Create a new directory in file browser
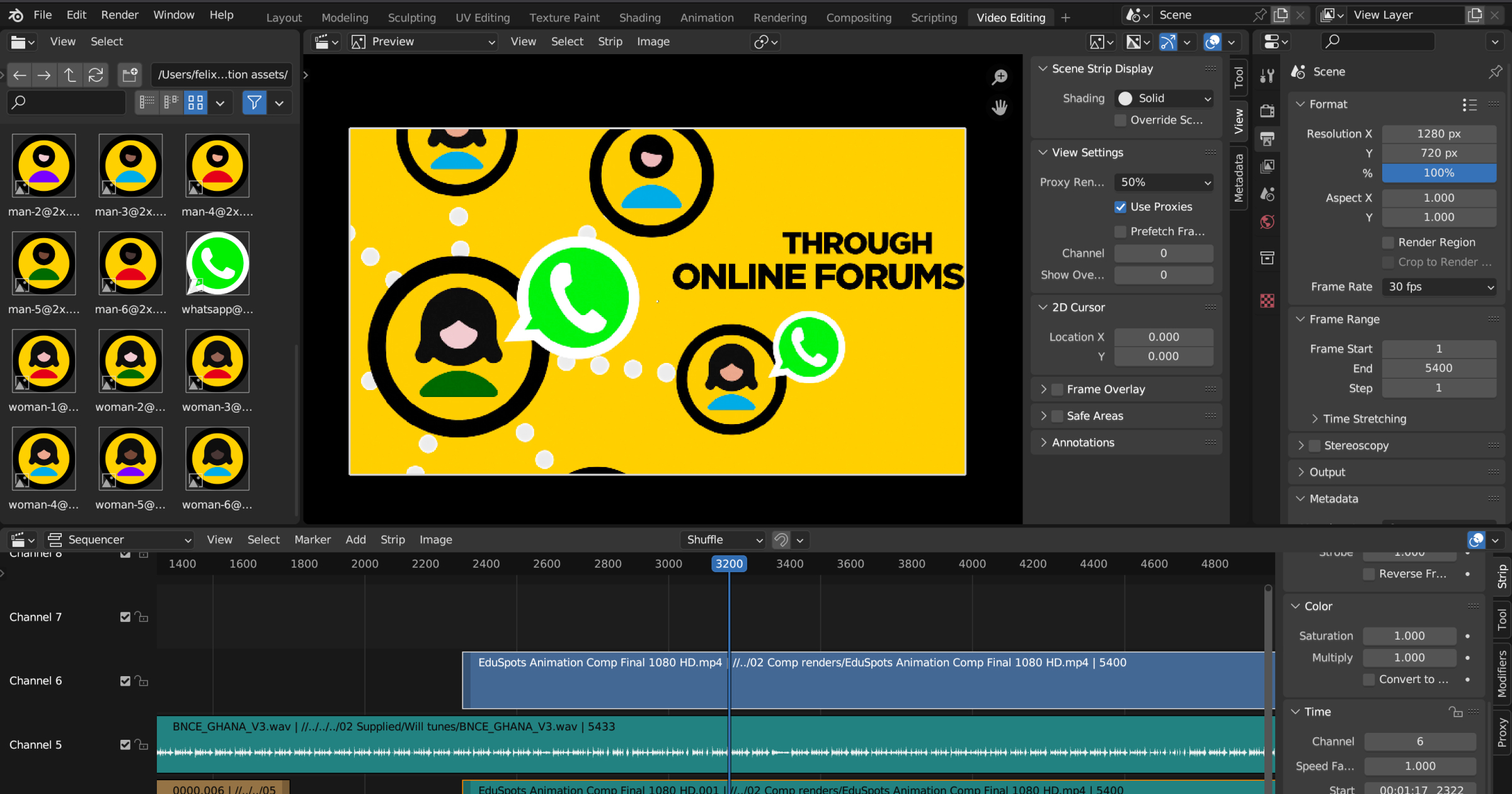This screenshot has height=794, width=1512. (130, 75)
